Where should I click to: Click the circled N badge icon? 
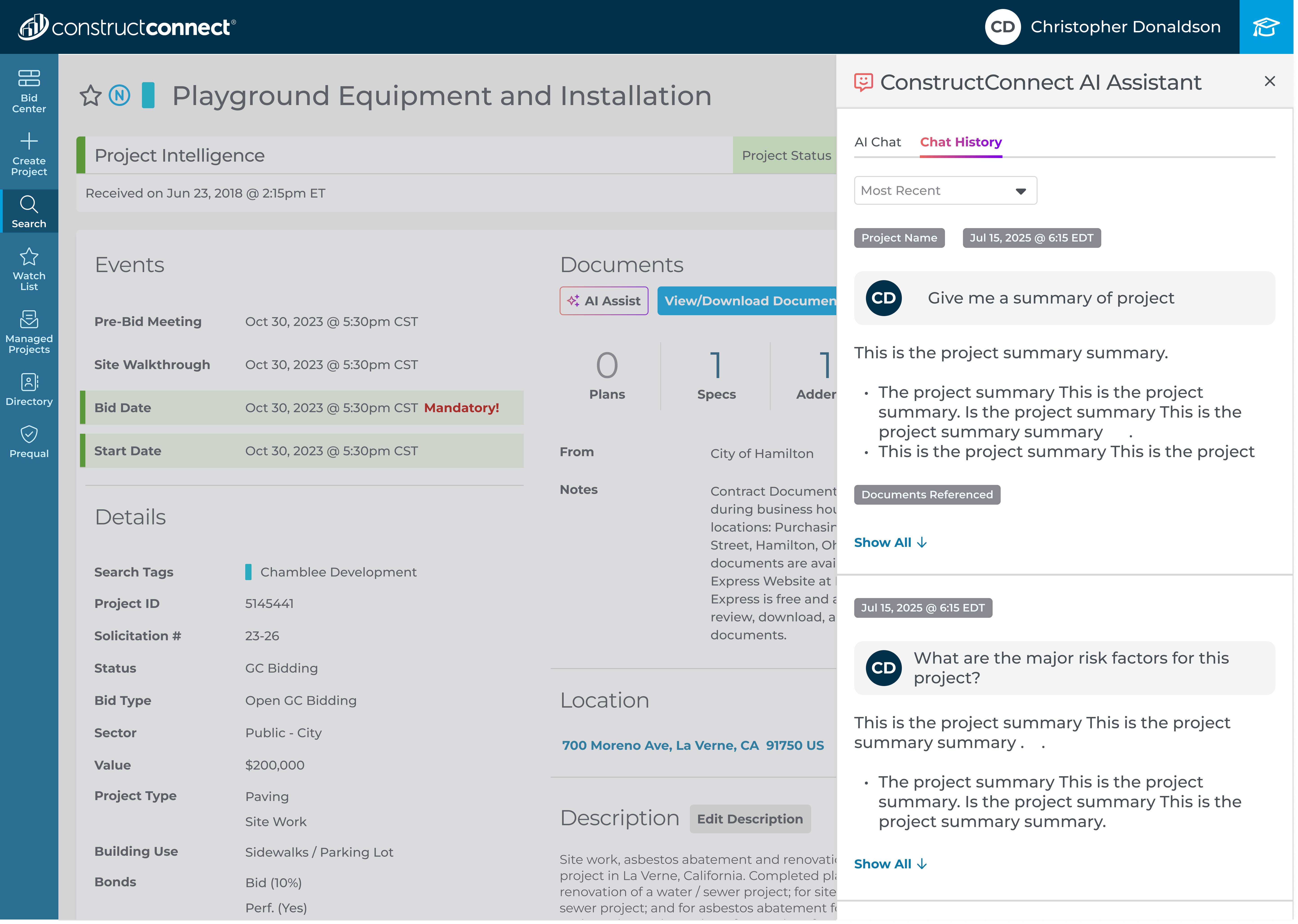coord(119,95)
